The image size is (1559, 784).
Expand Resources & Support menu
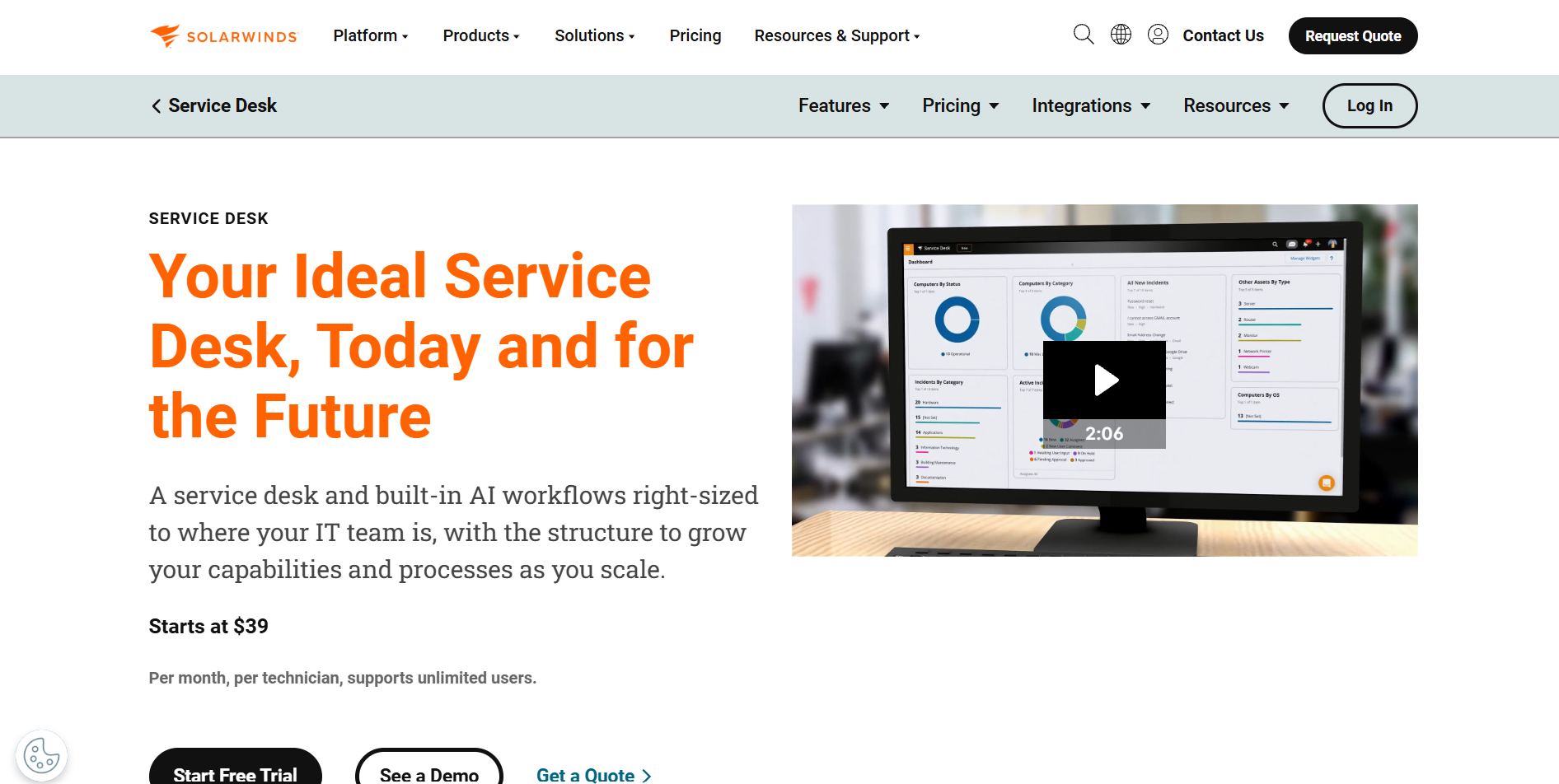tap(837, 35)
